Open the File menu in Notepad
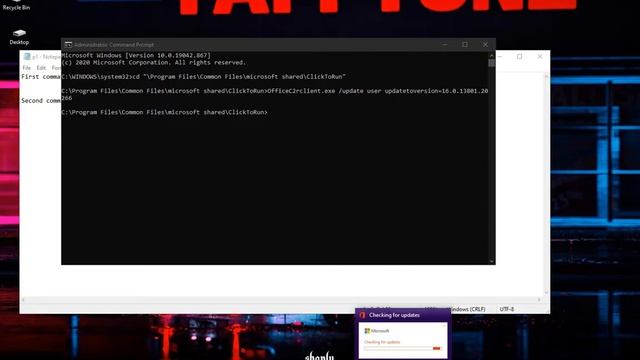Image resolution: width=640 pixels, height=360 pixels. click(x=27, y=68)
